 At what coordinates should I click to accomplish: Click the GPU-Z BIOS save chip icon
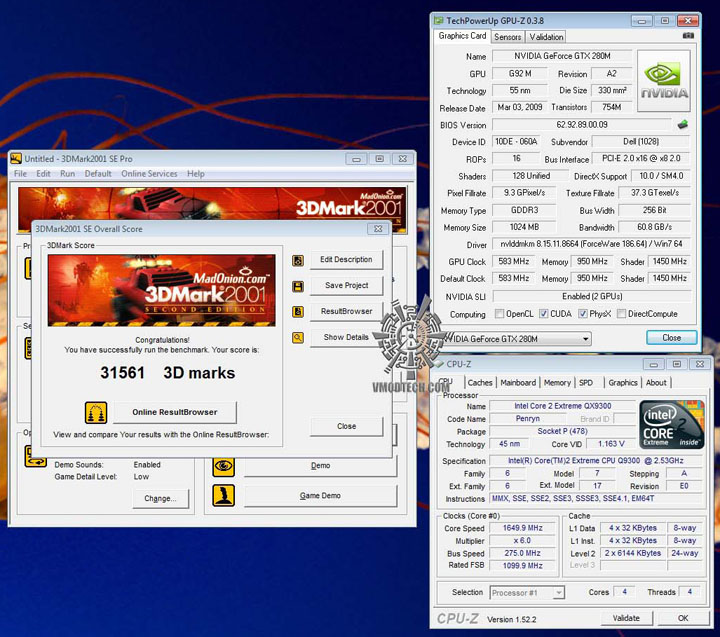[683, 124]
